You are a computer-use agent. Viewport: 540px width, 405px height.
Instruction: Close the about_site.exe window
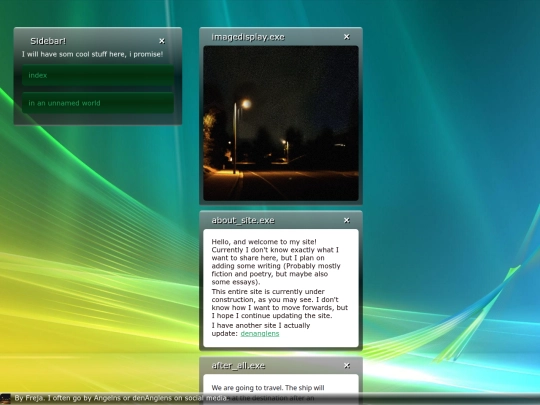(347, 220)
